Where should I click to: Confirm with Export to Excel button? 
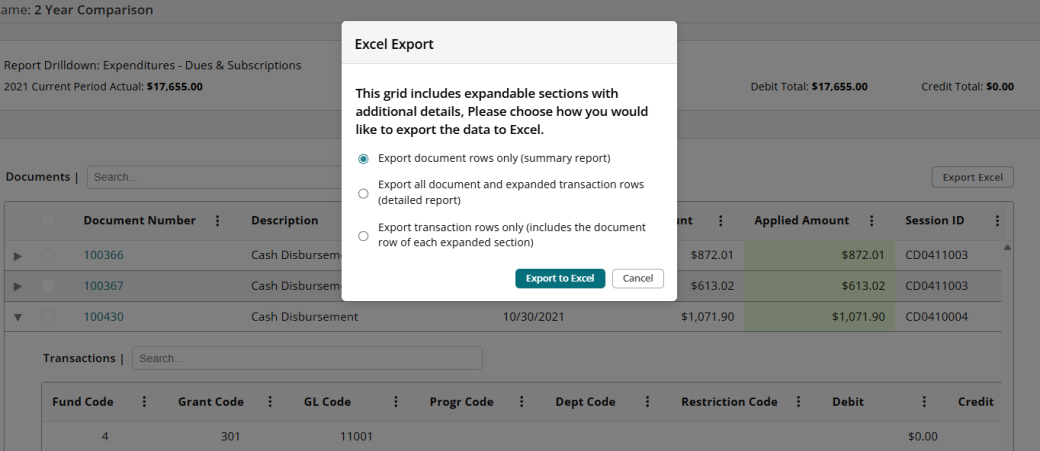pos(560,278)
